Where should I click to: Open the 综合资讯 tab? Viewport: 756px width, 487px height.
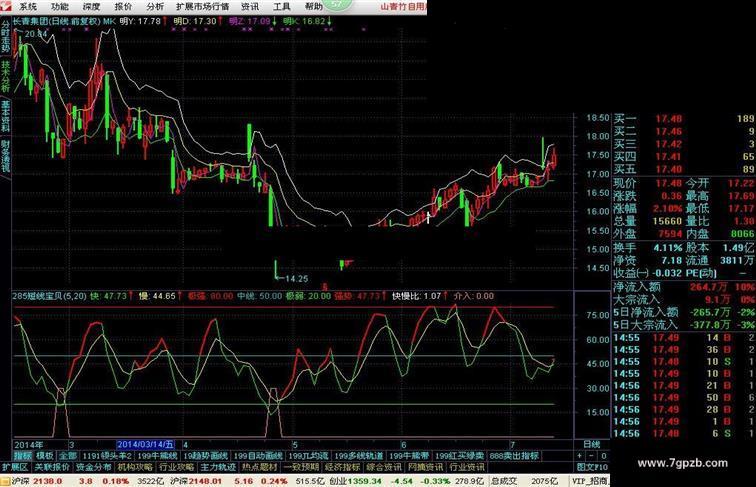pos(384,467)
